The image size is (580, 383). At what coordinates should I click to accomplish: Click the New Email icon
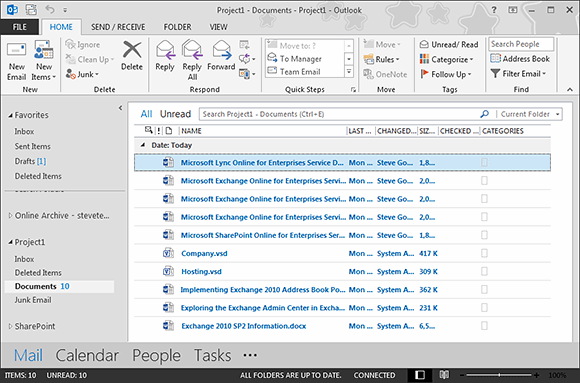pos(17,51)
